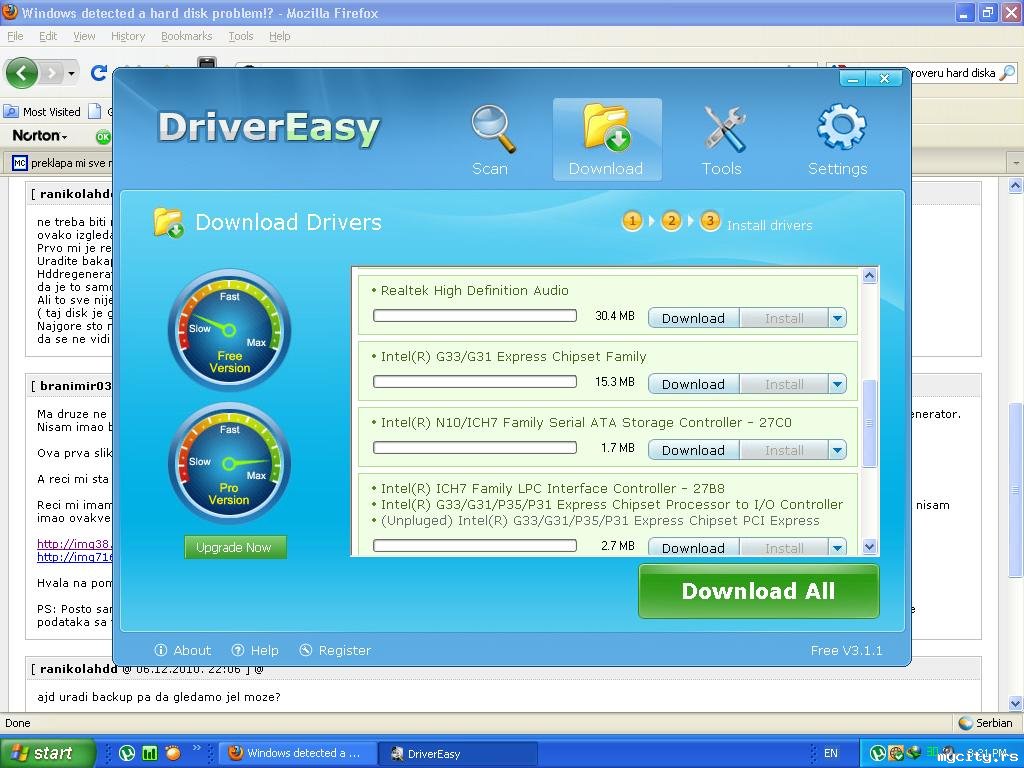Click the http://img38 link in forum post
This screenshot has height=768, width=1024.
pos(74,544)
